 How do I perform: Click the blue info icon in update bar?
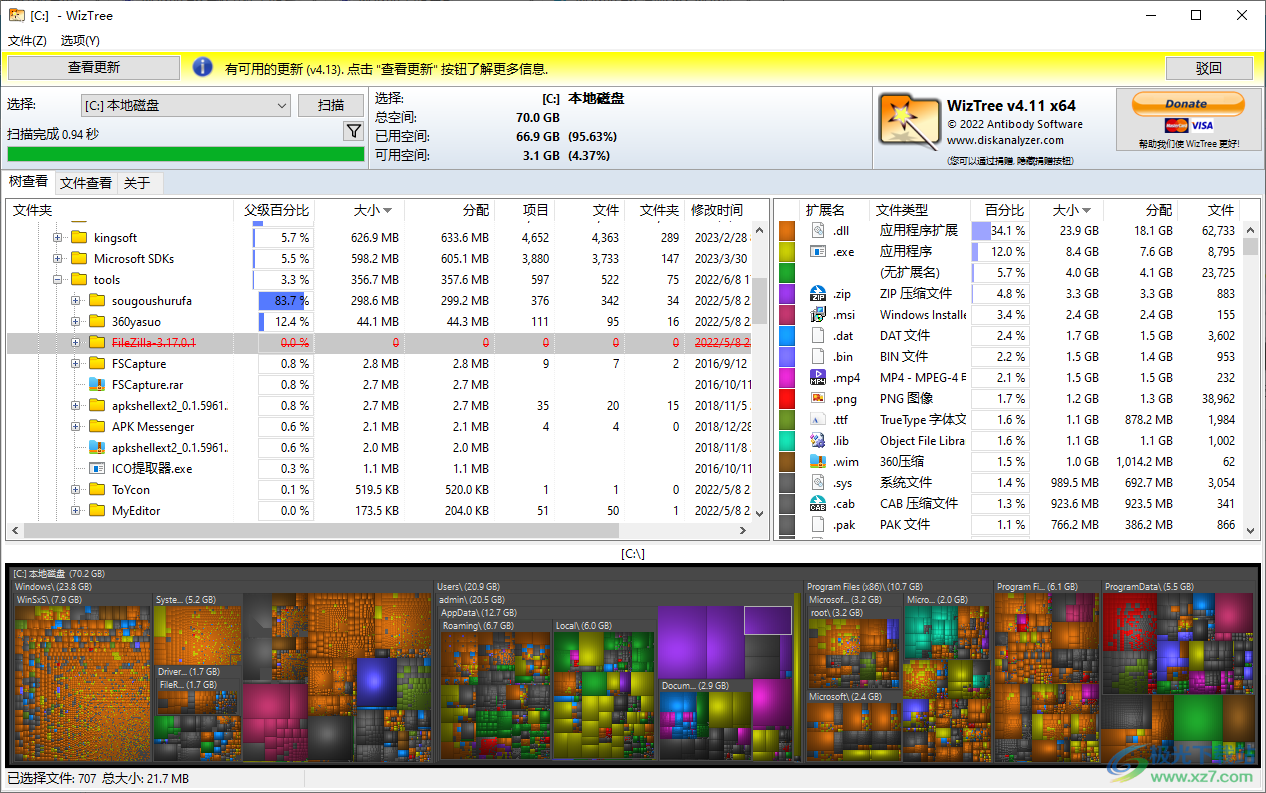click(202, 67)
